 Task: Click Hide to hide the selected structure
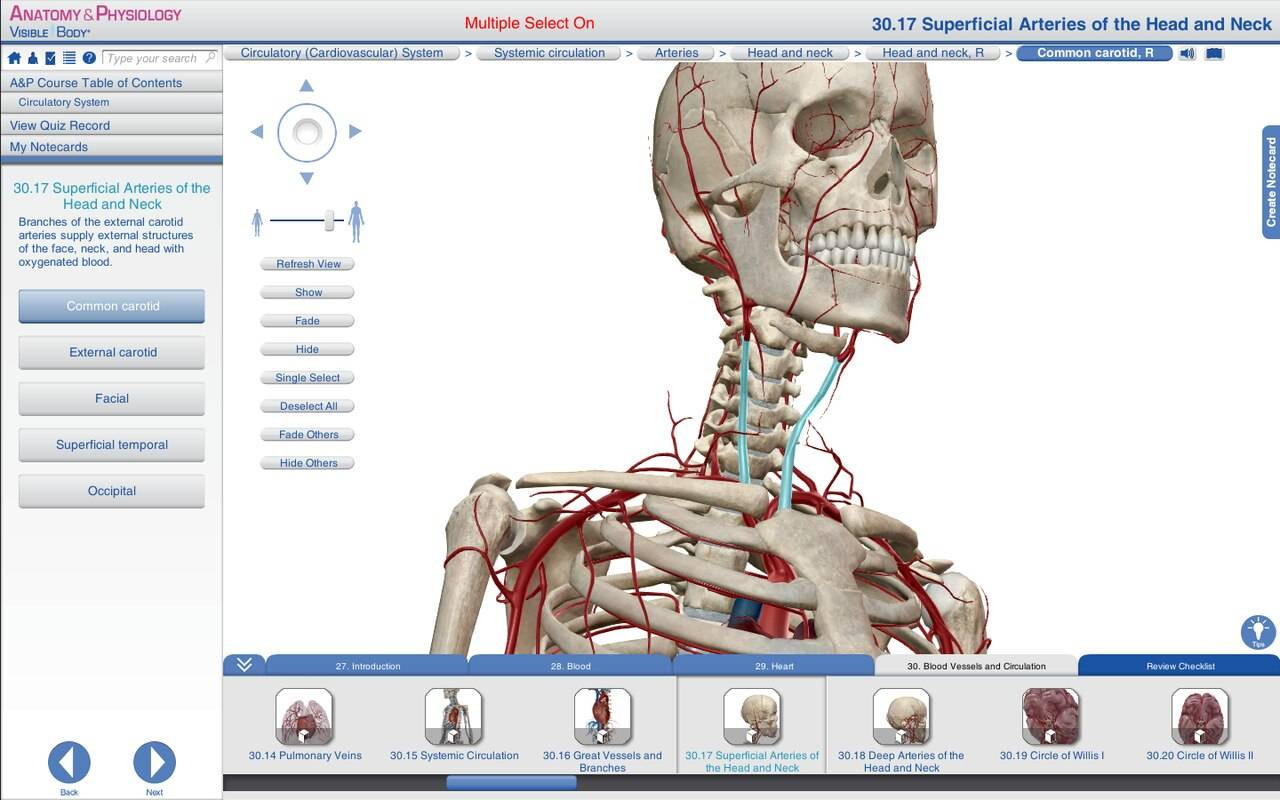point(307,350)
